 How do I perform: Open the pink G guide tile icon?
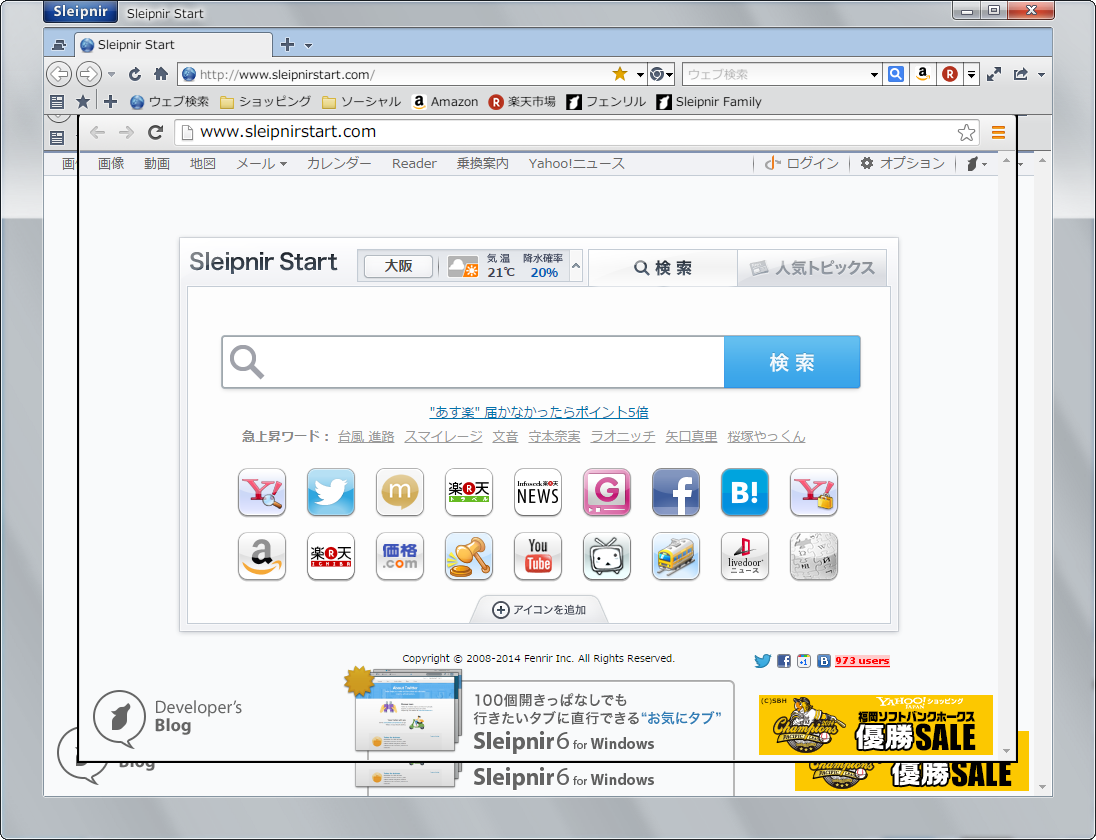pos(607,492)
